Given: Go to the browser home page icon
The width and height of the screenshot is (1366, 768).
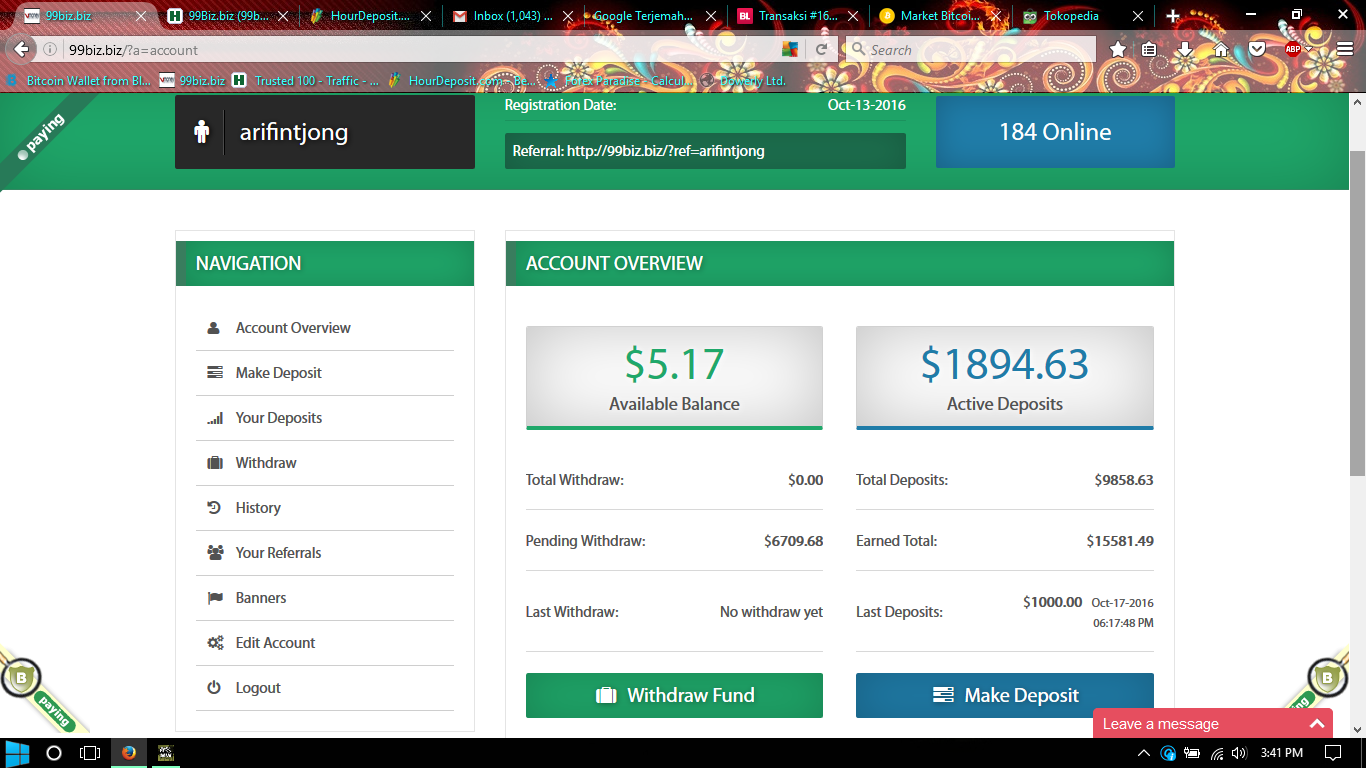Looking at the screenshot, I should [1221, 50].
